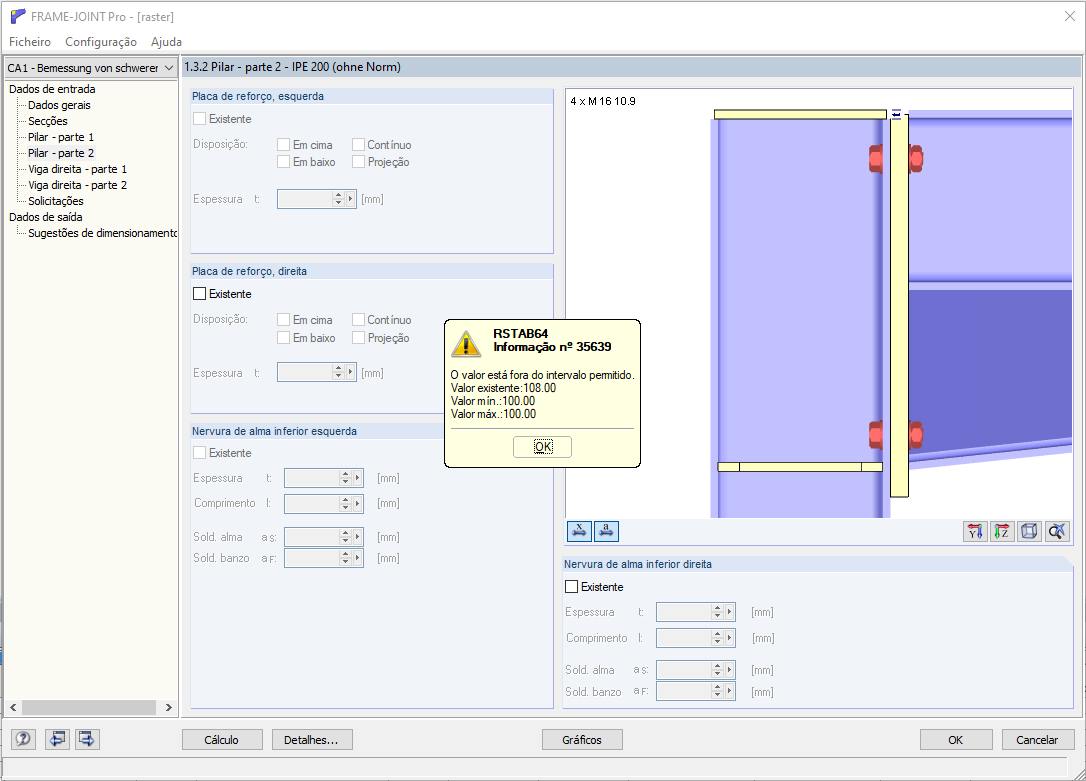
Task: Open the help icon at bottom left
Action: click(23, 739)
